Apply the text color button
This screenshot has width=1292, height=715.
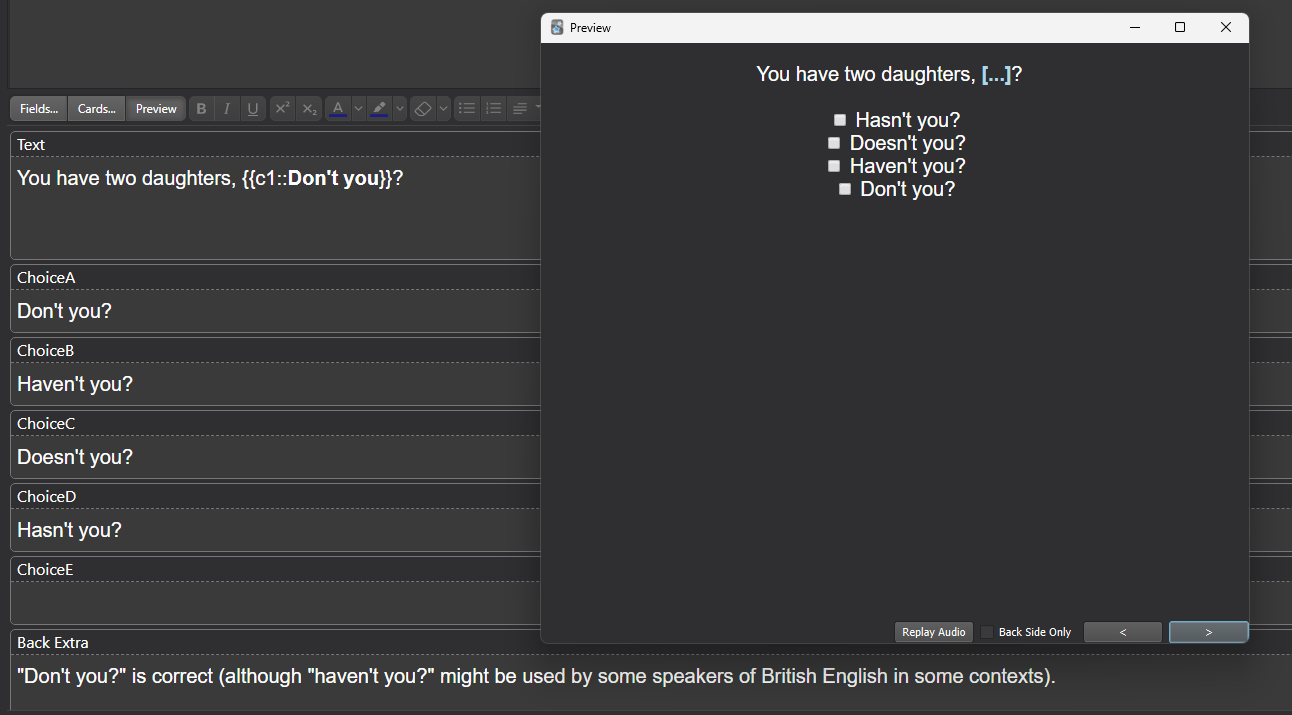tap(338, 109)
